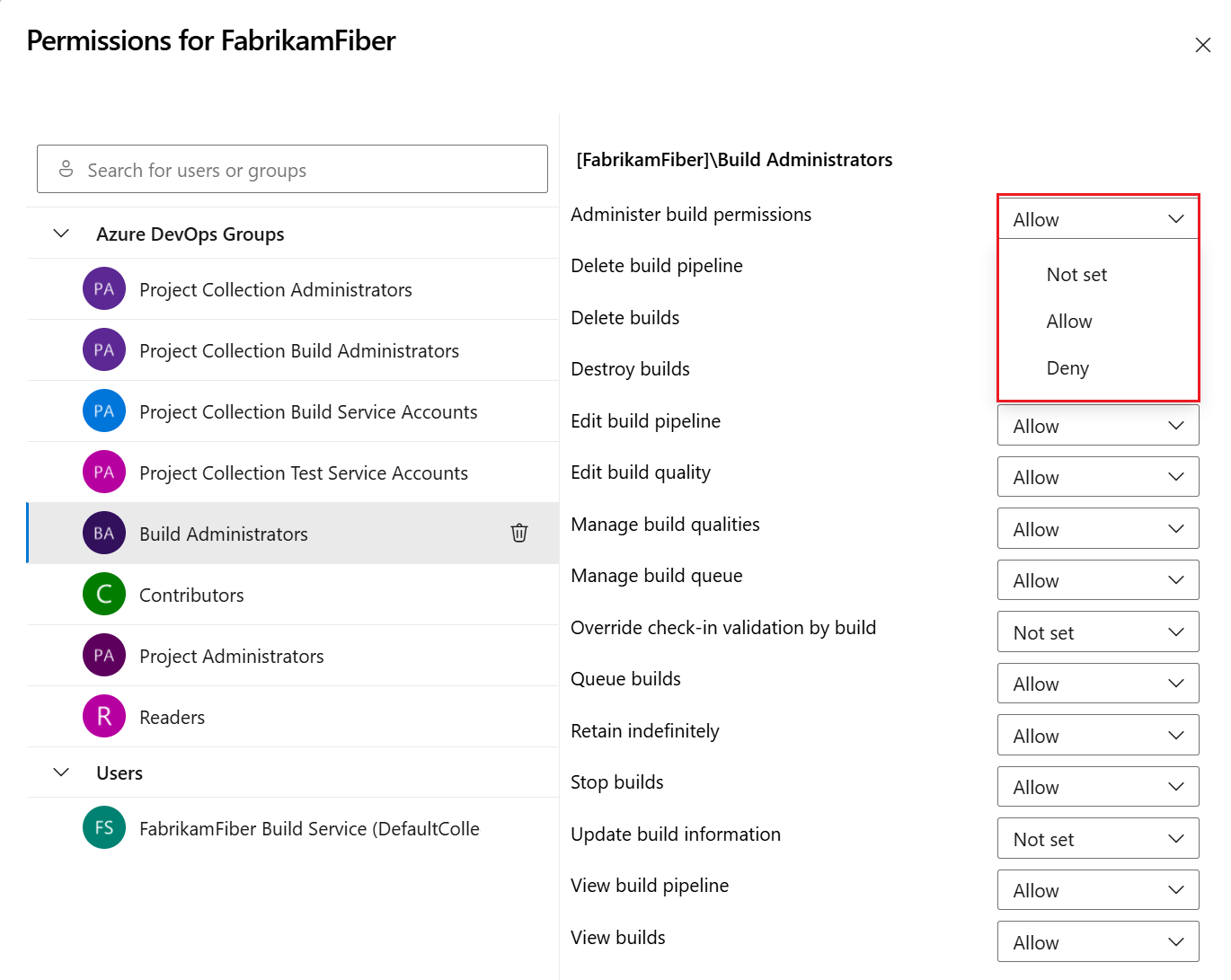Click the Readers group icon
The image size is (1231, 980).
tap(103, 716)
